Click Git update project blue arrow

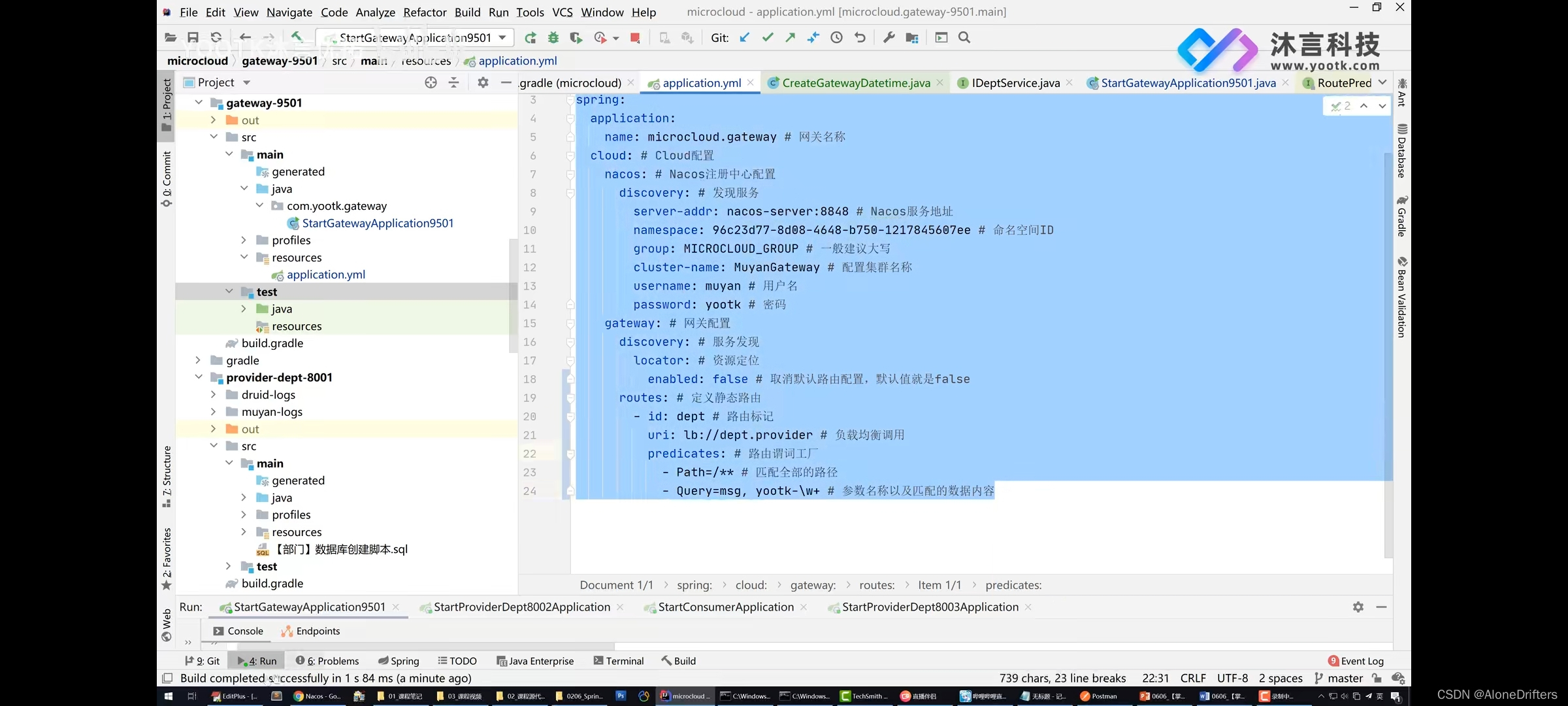coord(745,38)
